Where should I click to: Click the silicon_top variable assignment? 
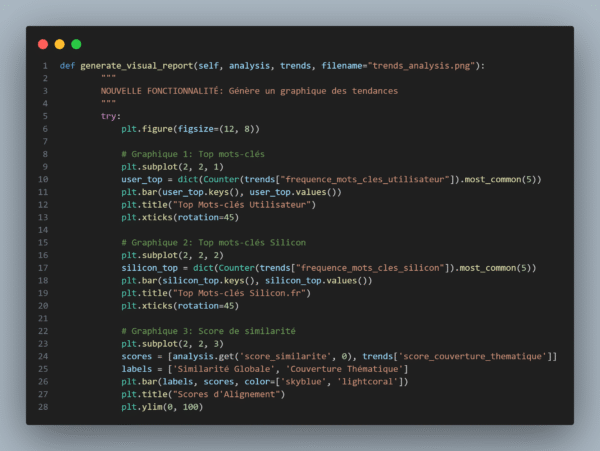tap(152, 268)
